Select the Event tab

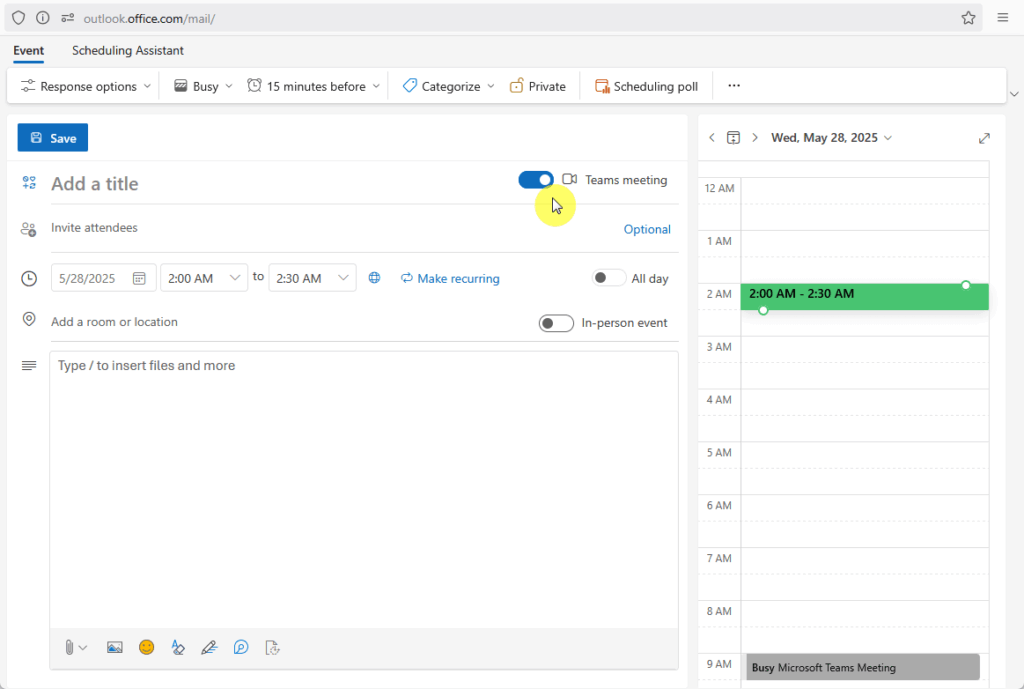[x=29, y=50]
